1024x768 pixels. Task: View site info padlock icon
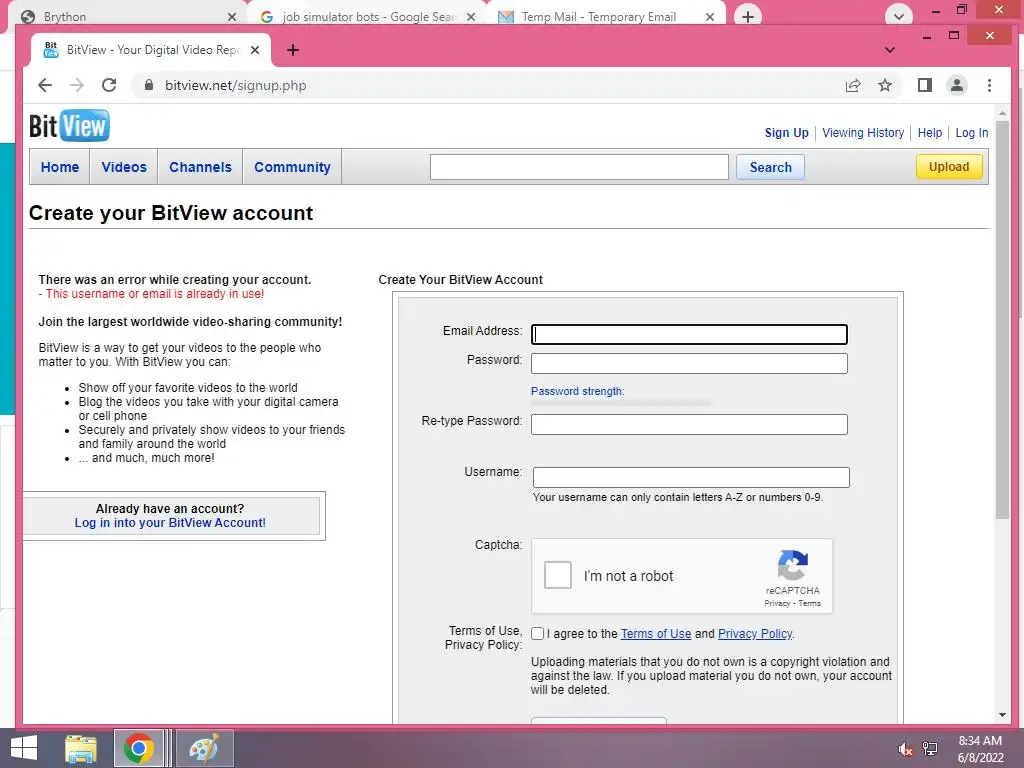coord(149,85)
